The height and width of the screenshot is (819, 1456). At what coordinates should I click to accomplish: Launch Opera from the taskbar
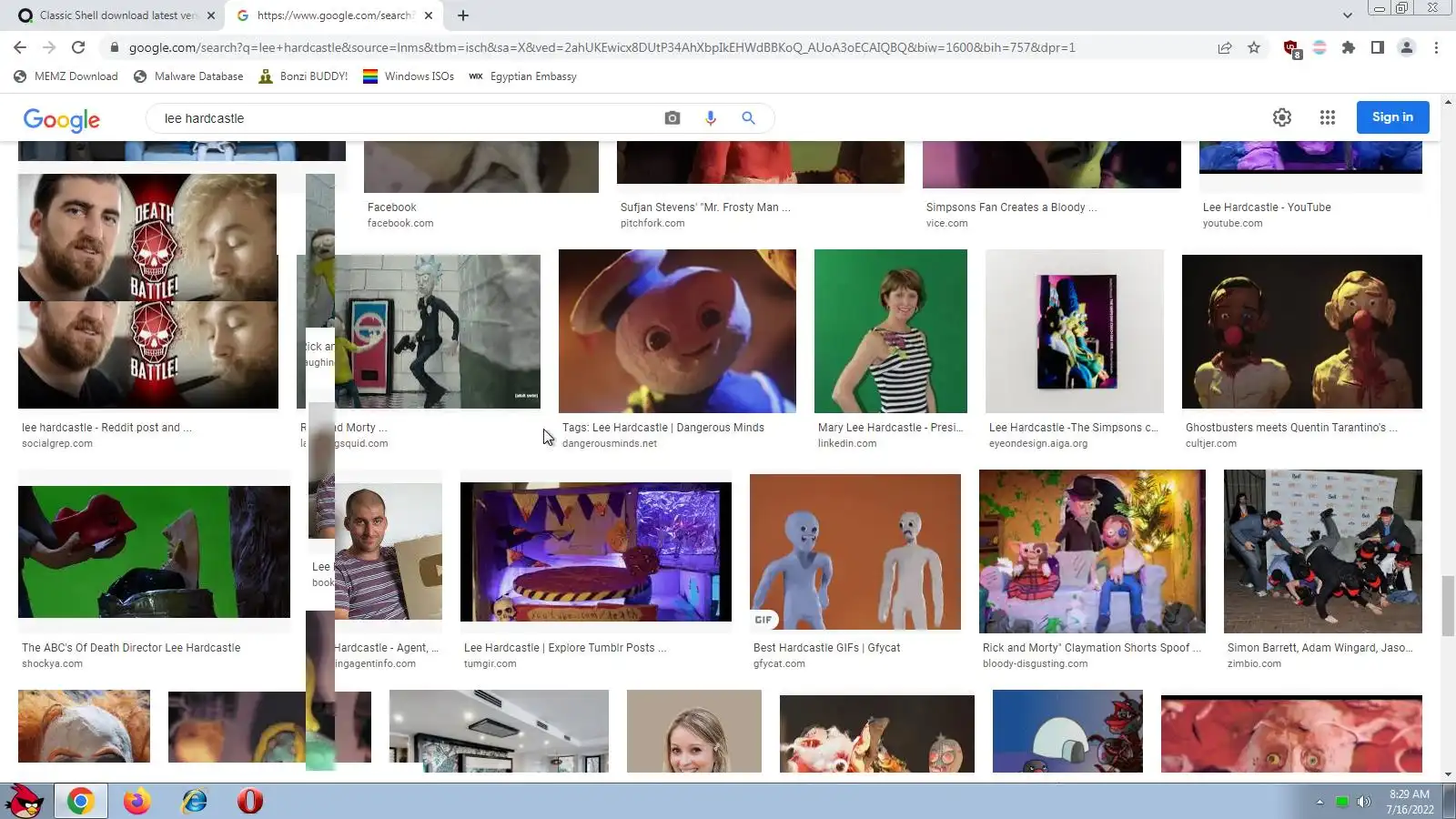click(x=250, y=801)
